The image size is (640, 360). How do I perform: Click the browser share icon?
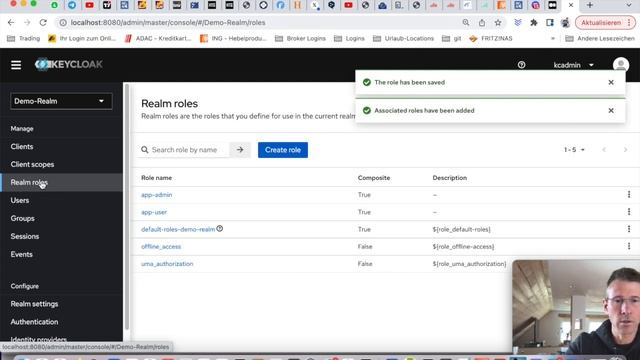[x=482, y=23]
